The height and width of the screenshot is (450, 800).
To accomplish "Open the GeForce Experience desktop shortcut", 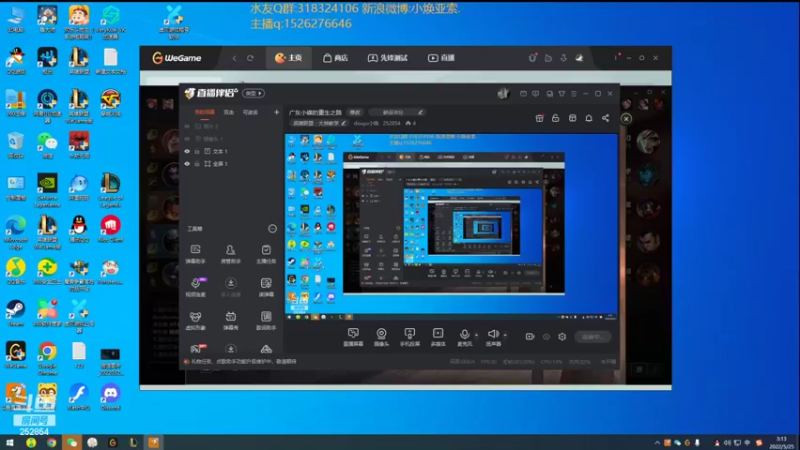I will (x=47, y=190).
